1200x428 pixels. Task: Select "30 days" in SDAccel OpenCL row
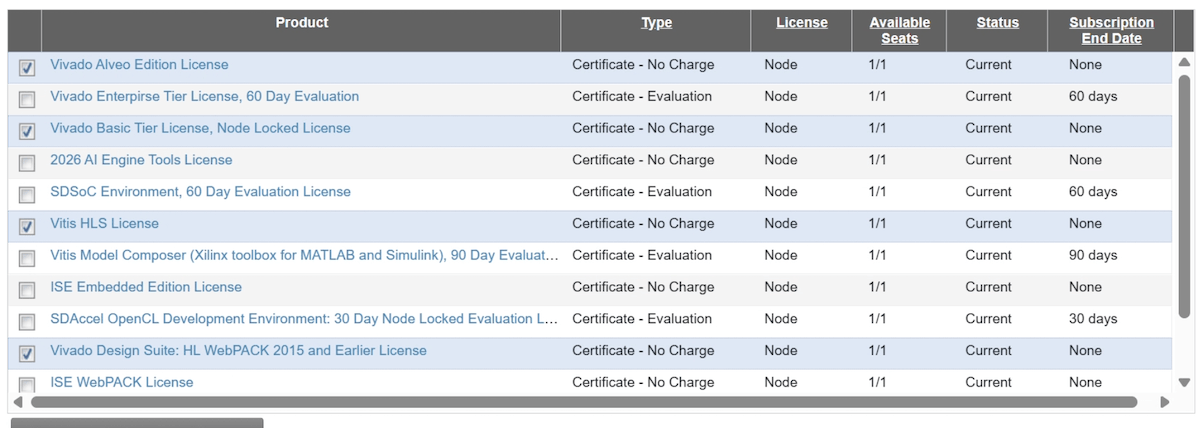(1093, 319)
